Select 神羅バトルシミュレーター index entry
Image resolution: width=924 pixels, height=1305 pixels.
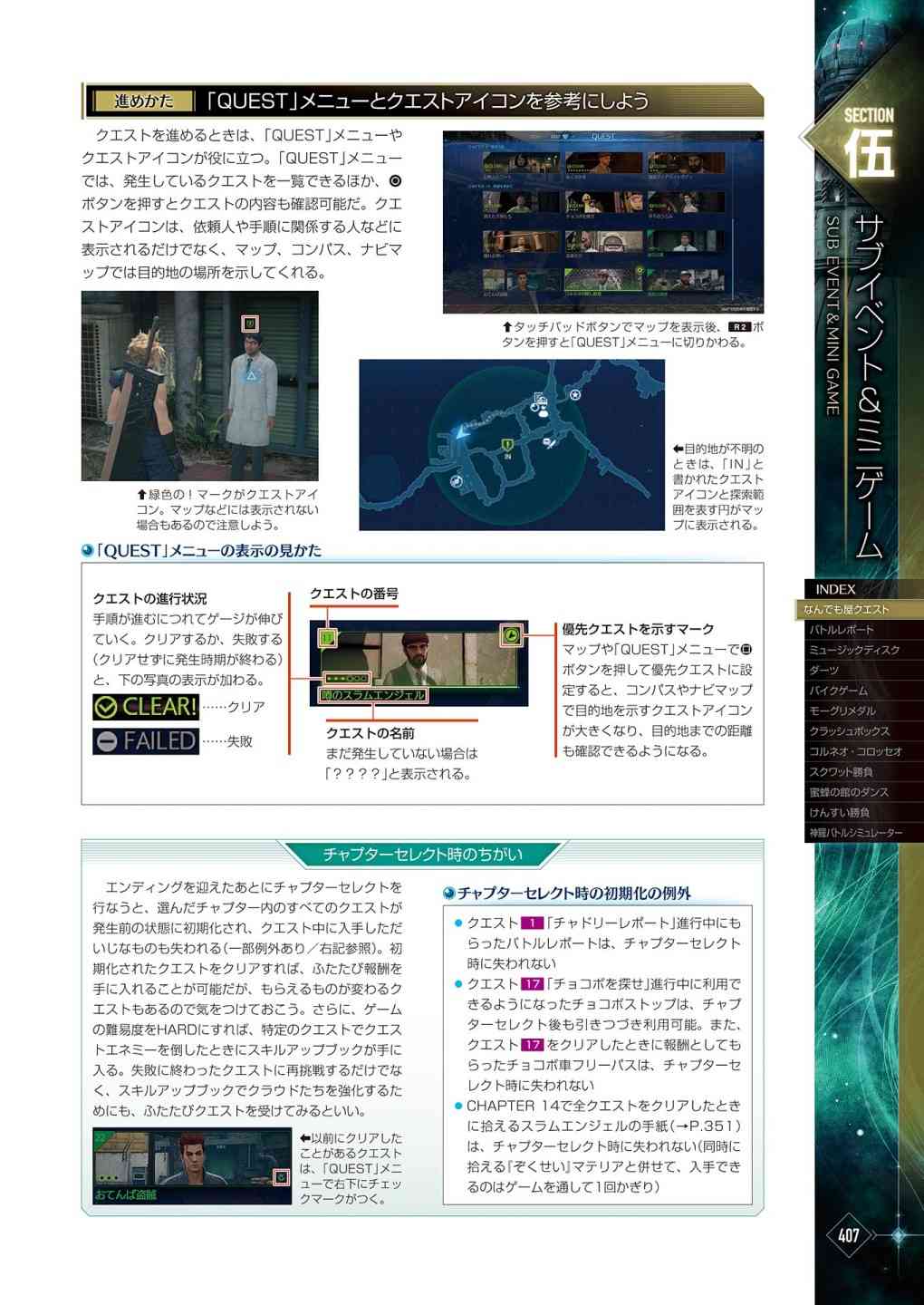tap(855, 833)
